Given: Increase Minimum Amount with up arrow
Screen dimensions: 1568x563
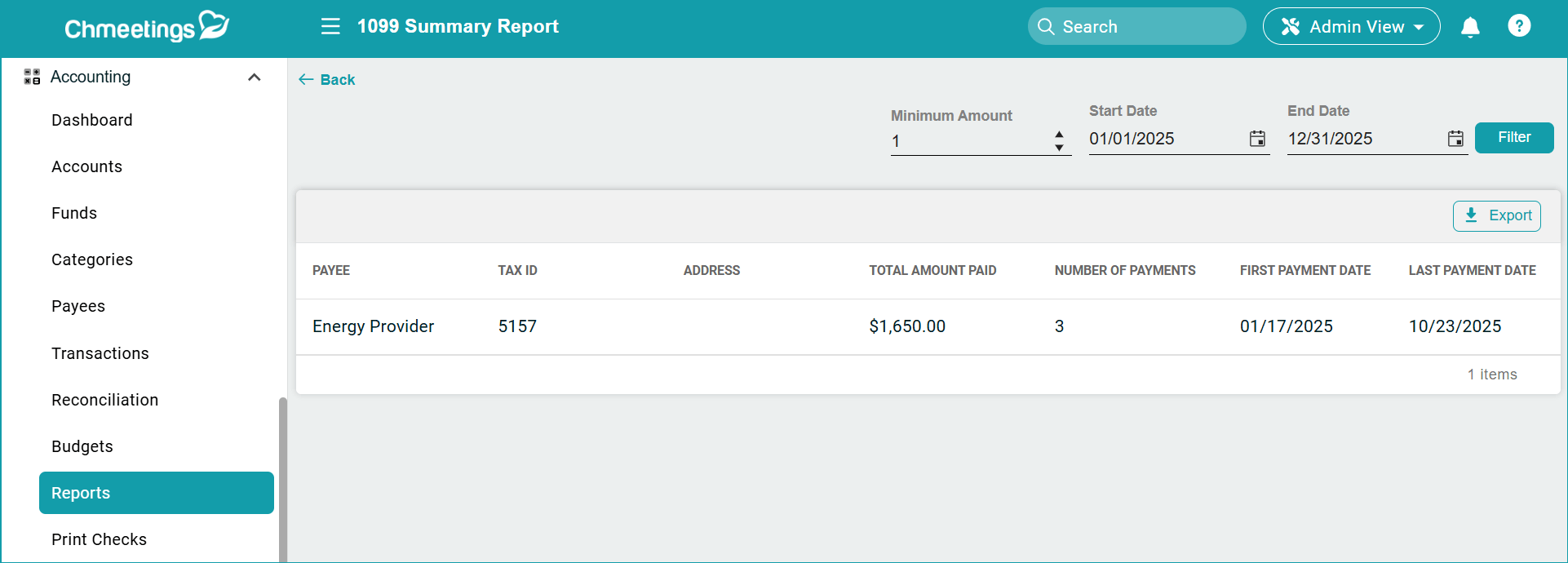Looking at the screenshot, I should tap(1059, 135).
